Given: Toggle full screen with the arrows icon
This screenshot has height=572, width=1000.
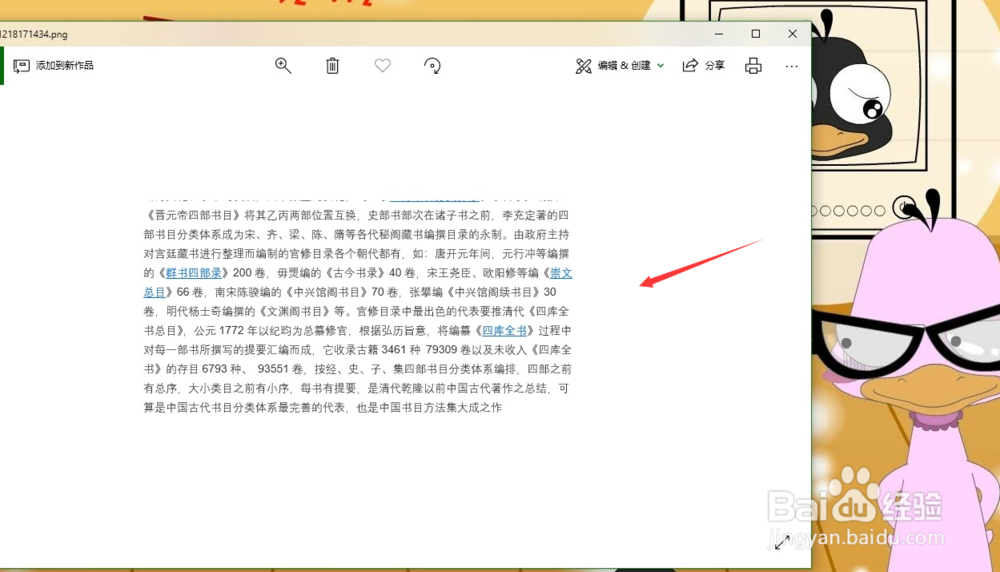Looking at the screenshot, I should tap(783, 543).
